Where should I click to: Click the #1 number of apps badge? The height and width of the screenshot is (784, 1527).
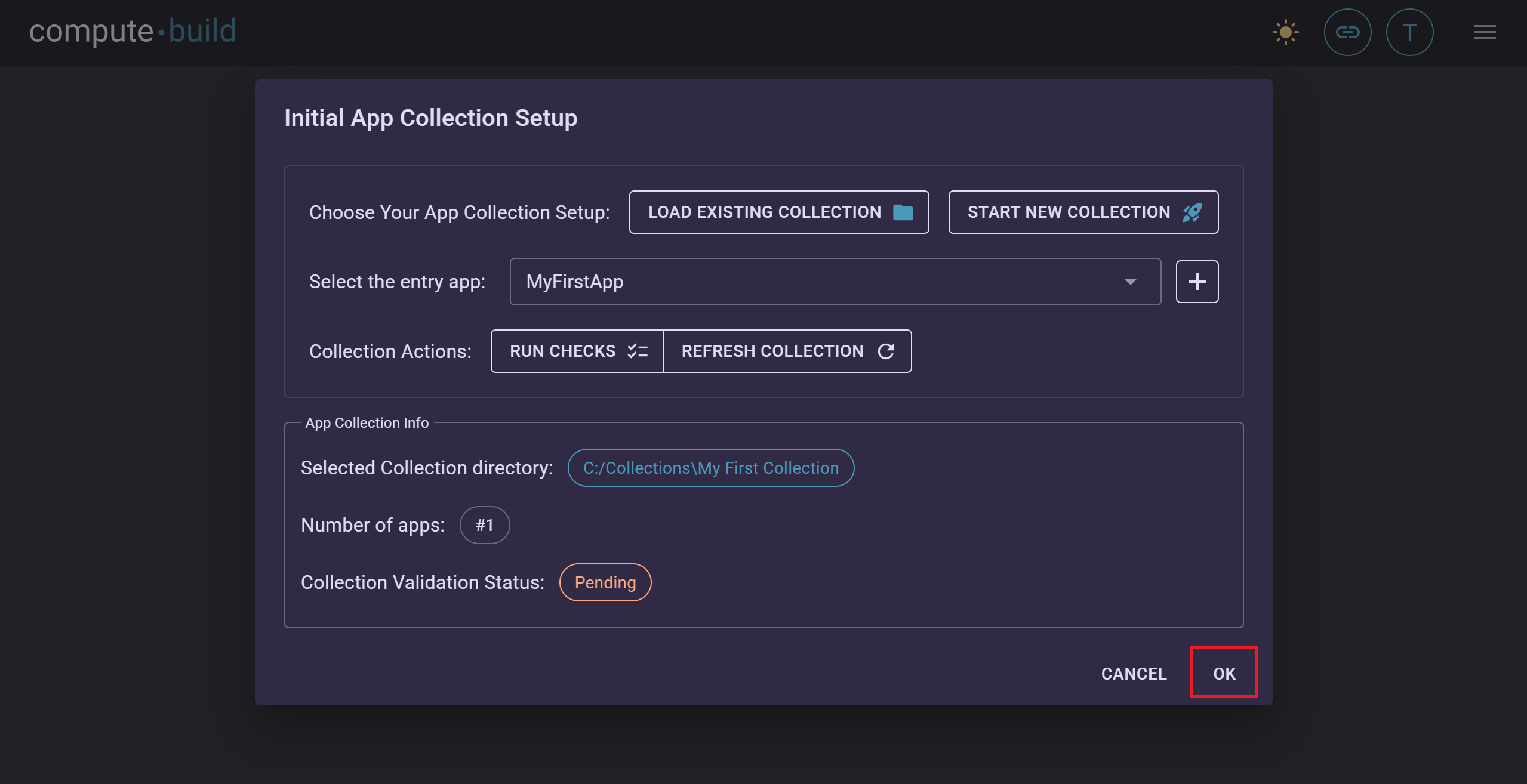point(484,524)
